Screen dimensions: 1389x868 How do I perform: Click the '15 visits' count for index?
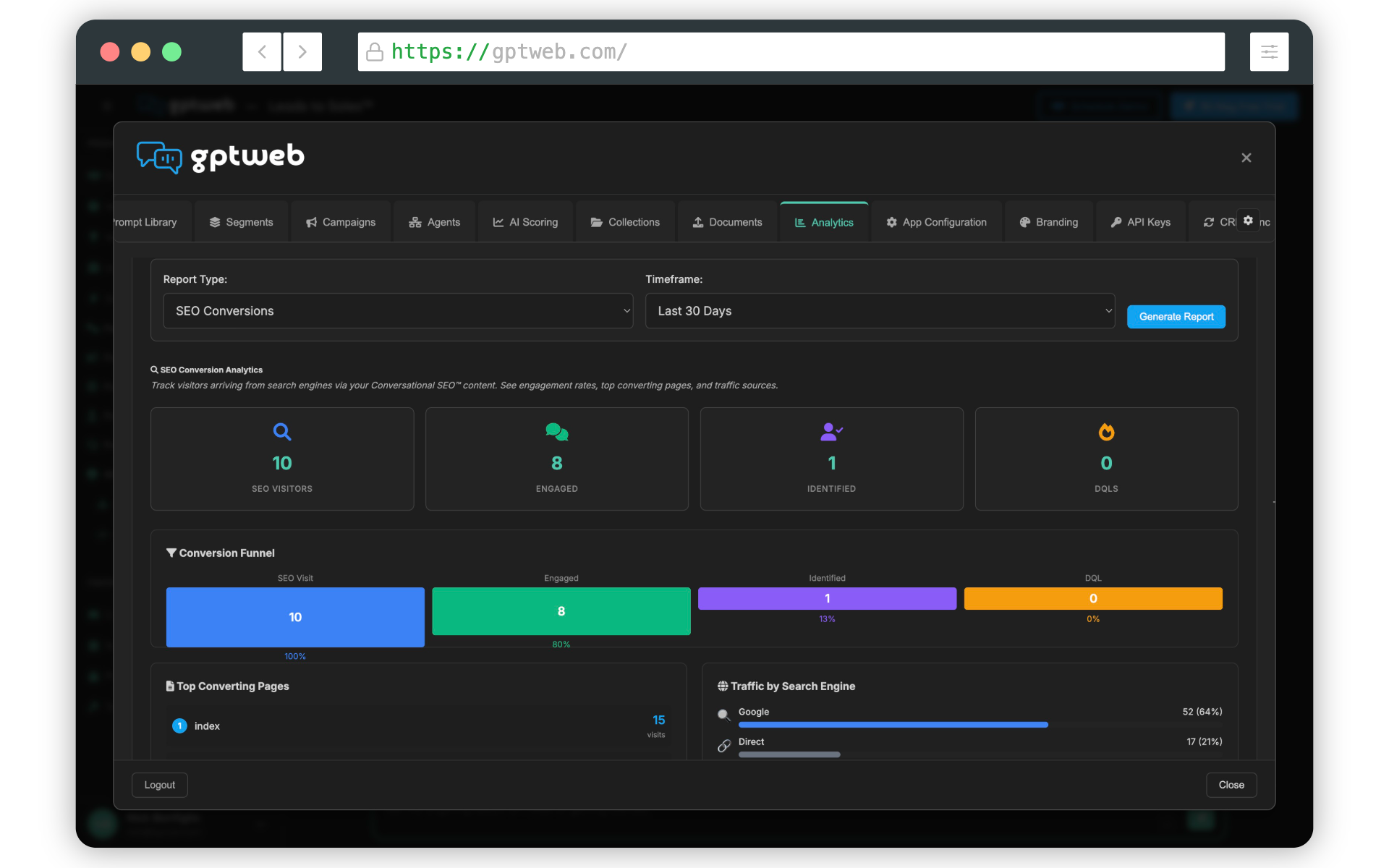point(658,726)
